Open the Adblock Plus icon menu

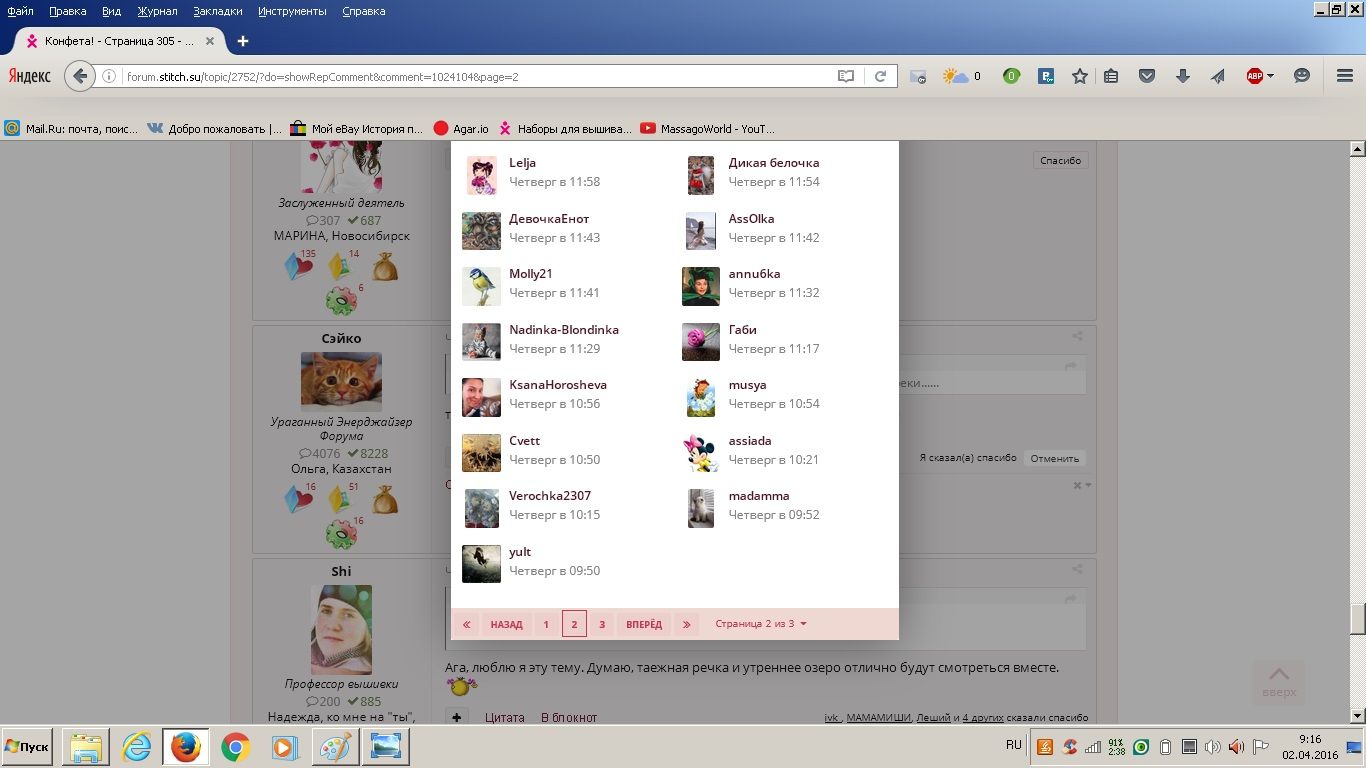[1255, 76]
